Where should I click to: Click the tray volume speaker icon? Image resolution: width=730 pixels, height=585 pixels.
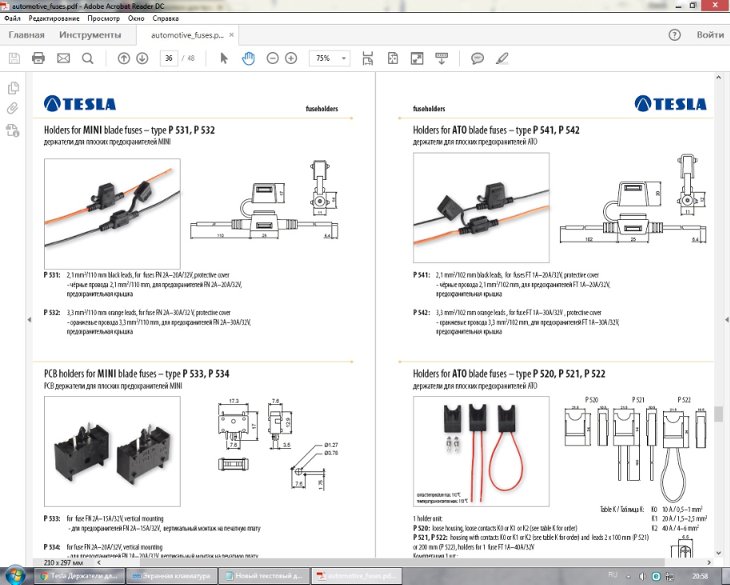(x=642, y=576)
